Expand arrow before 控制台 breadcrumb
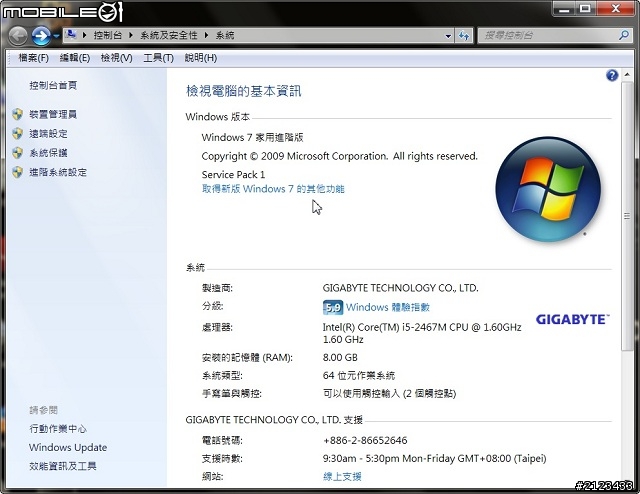The image size is (640, 494). [84, 36]
